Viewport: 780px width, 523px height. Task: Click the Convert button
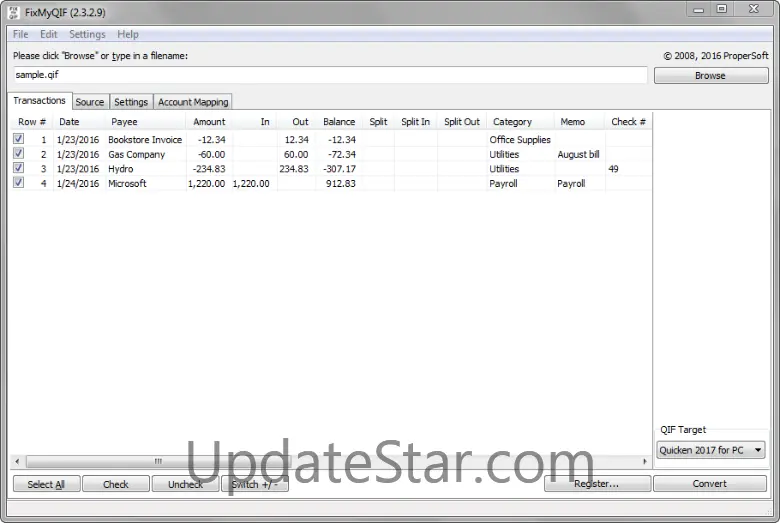pyautogui.click(x=710, y=484)
